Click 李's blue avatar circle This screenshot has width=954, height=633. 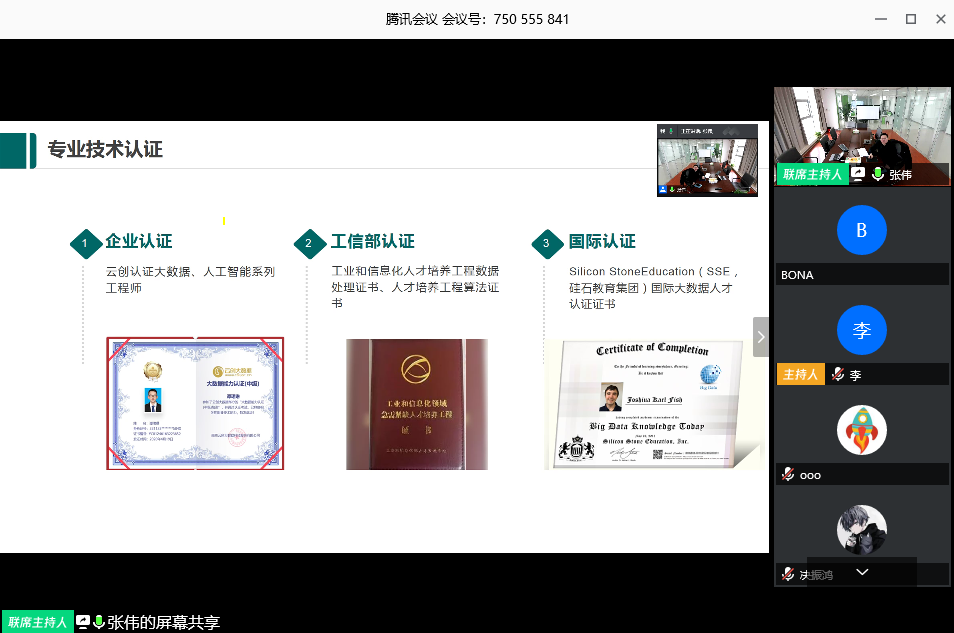tap(861, 331)
